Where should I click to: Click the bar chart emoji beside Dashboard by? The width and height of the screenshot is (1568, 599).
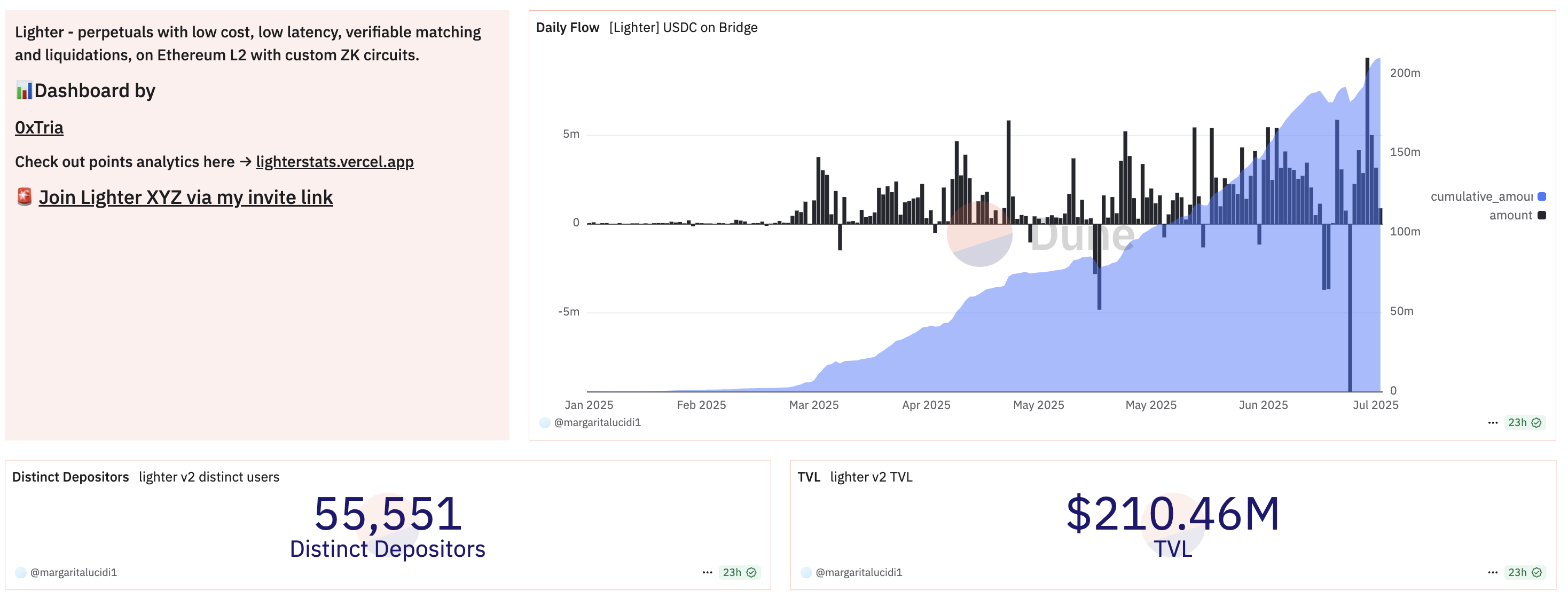(23, 91)
